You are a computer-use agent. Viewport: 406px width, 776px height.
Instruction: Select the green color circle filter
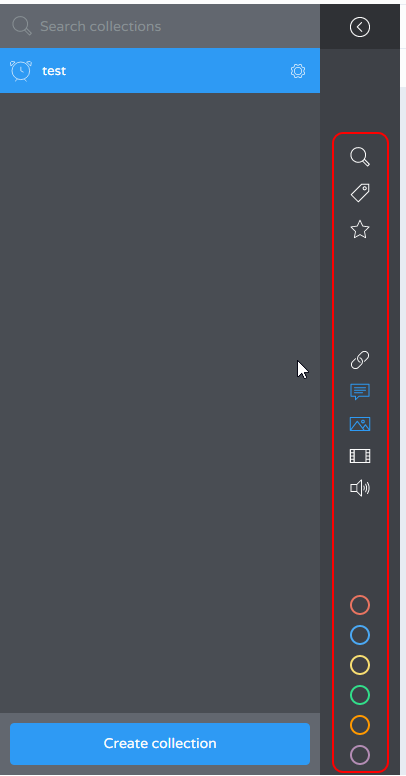(360, 695)
